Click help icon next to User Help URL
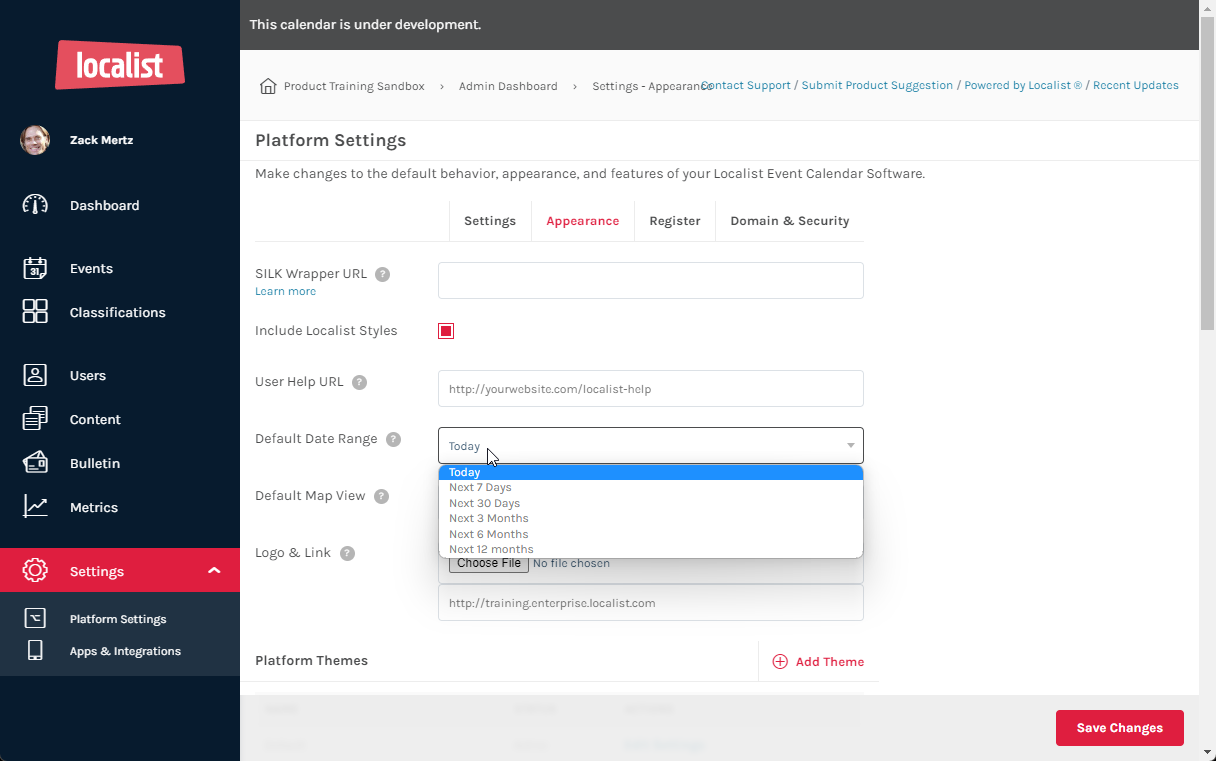This screenshot has height=761, width=1216. tap(359, 382)
